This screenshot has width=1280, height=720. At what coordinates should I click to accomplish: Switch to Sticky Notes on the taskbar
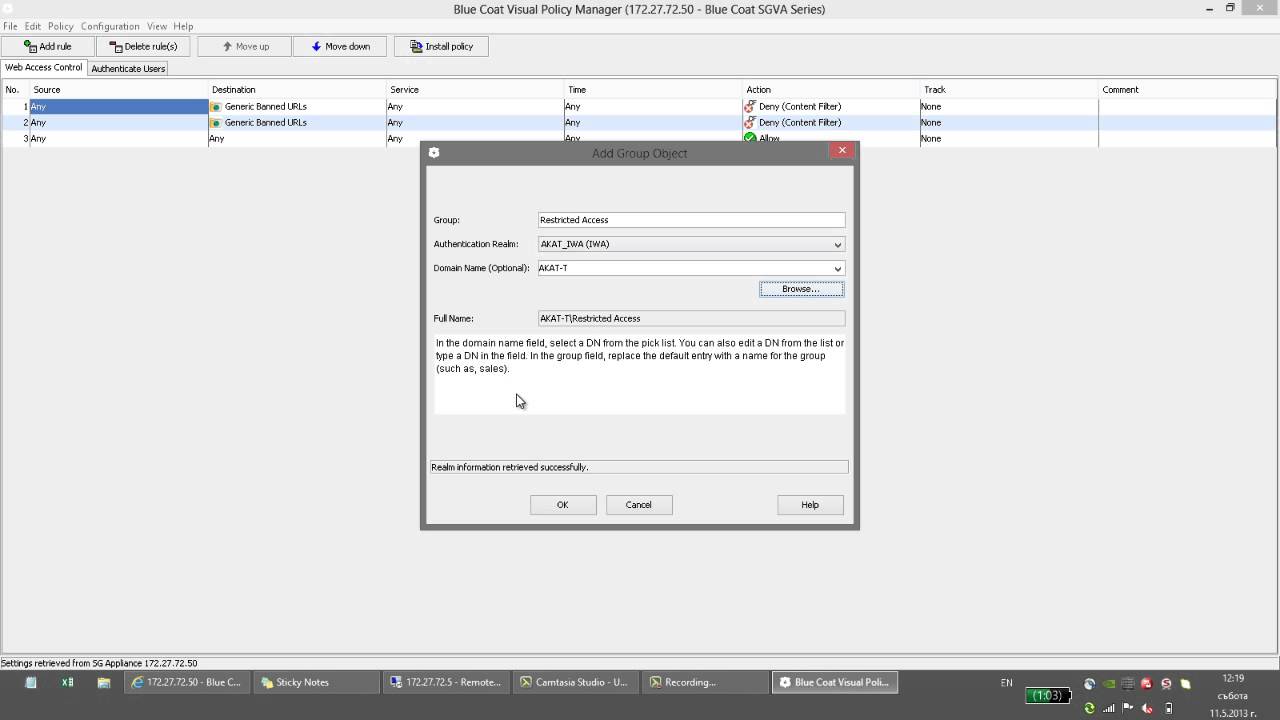coord(315,683)
